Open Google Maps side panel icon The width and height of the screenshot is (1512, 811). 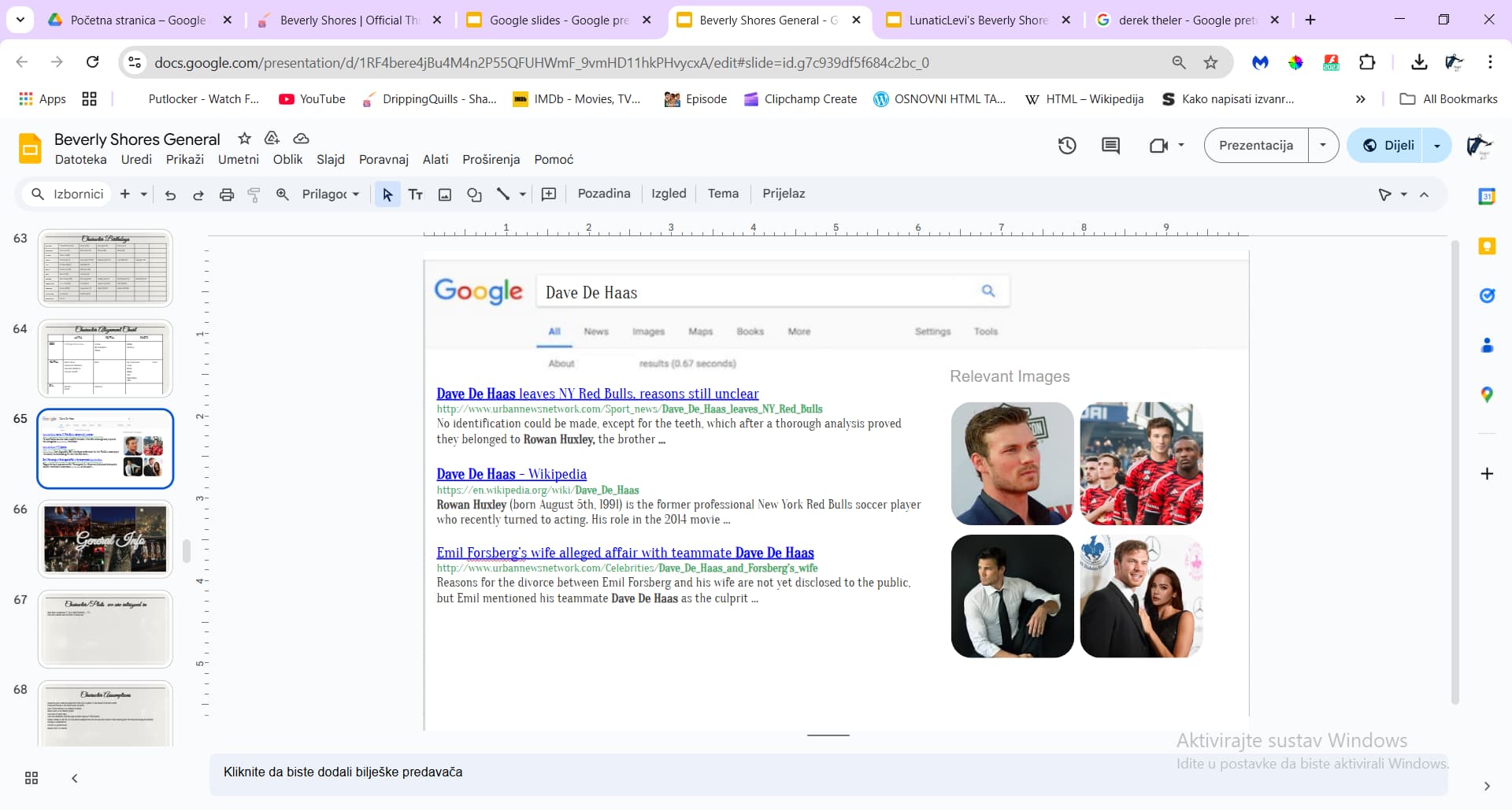point(1487,394)
